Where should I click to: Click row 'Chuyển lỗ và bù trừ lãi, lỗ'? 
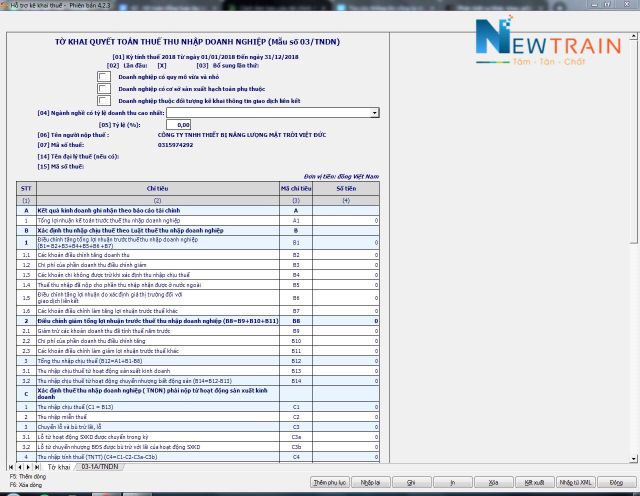click(198, 427)
